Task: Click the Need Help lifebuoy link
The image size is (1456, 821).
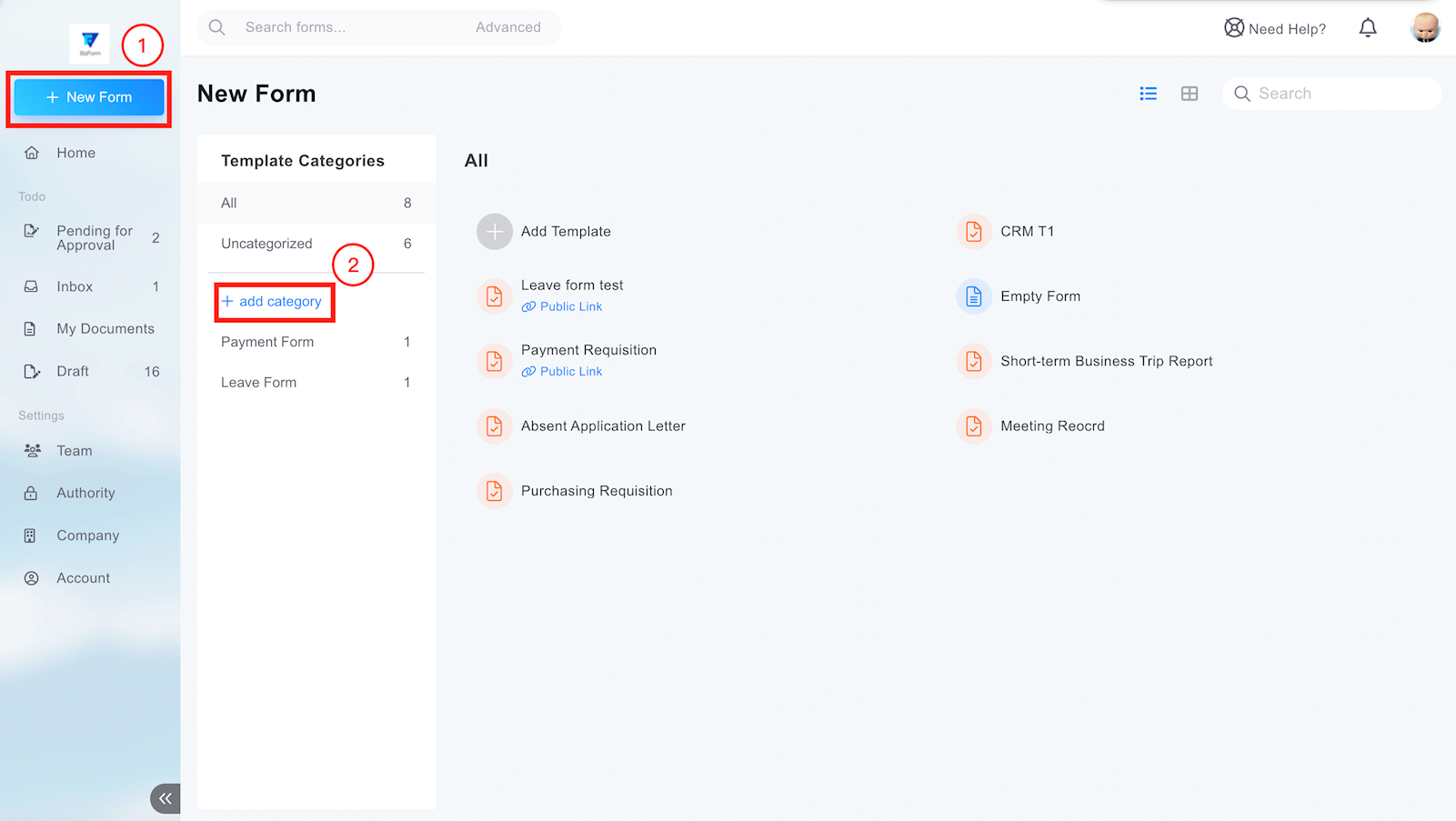Action: click(1274, 28)
